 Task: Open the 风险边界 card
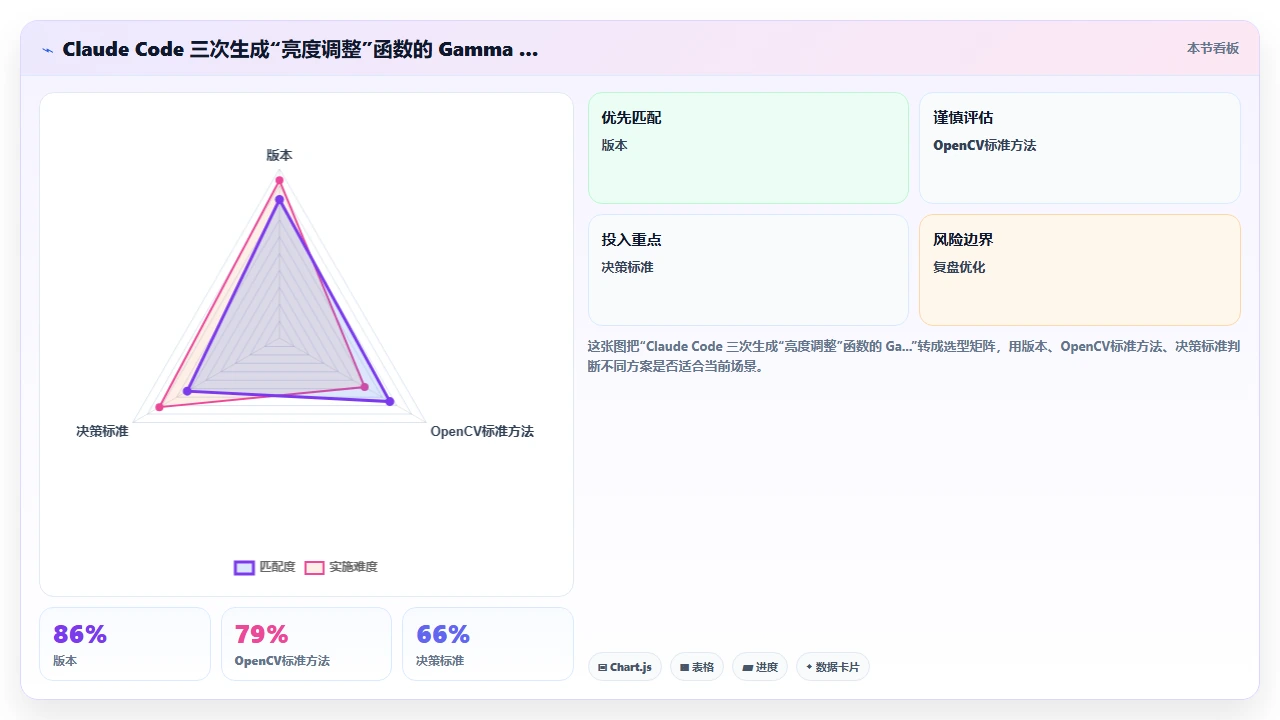[x=1080, y=270]
